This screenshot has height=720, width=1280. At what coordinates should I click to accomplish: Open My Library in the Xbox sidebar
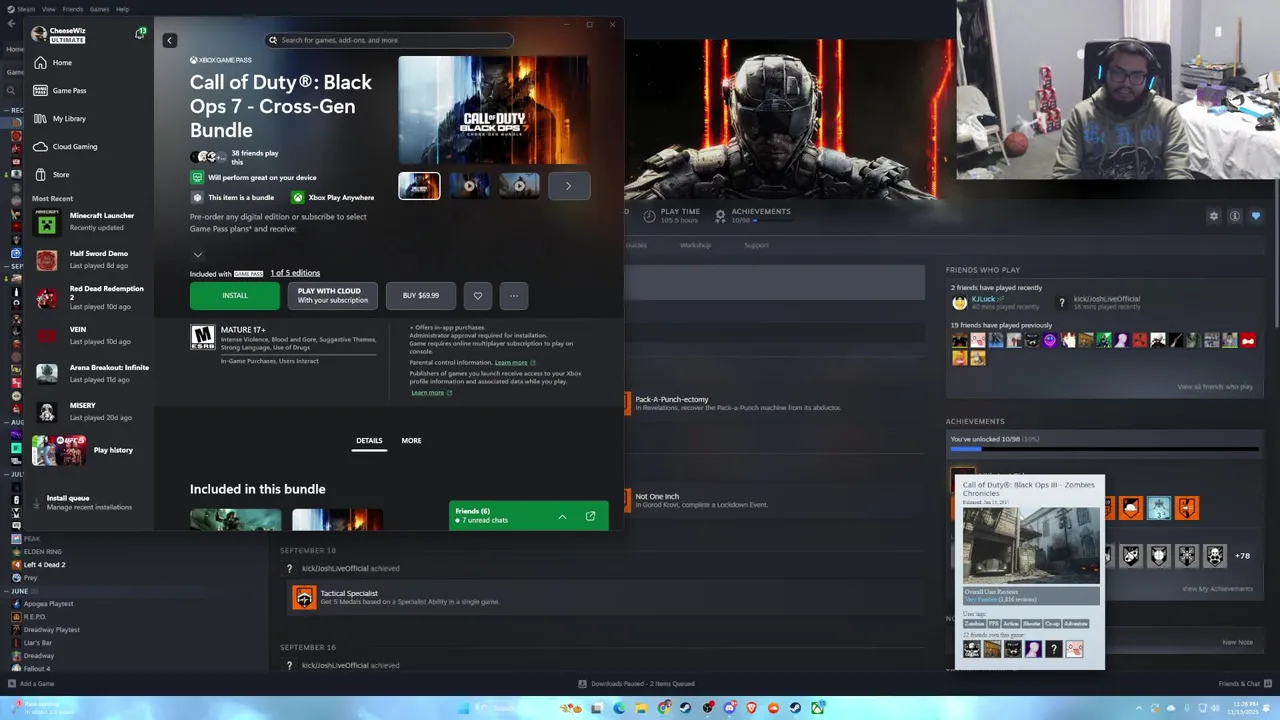69,118
